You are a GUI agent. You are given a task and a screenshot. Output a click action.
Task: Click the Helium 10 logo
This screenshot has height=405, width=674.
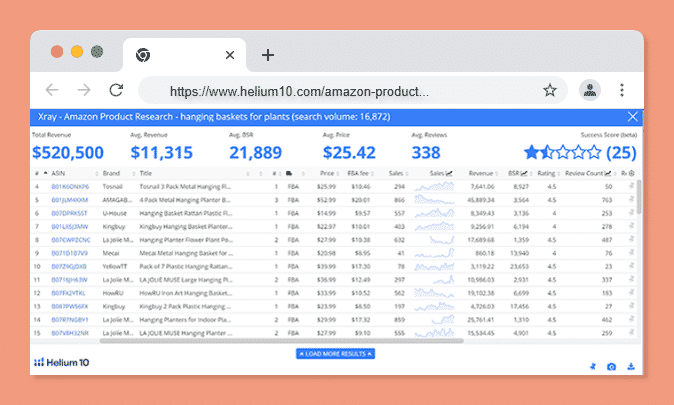[61, 362]
